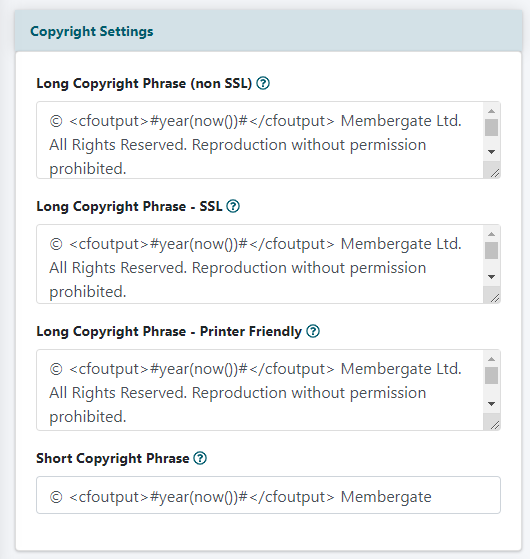Click into the Short Copyright Phrase field
This screenshot has height=559, width=530.
click(268, 495)
